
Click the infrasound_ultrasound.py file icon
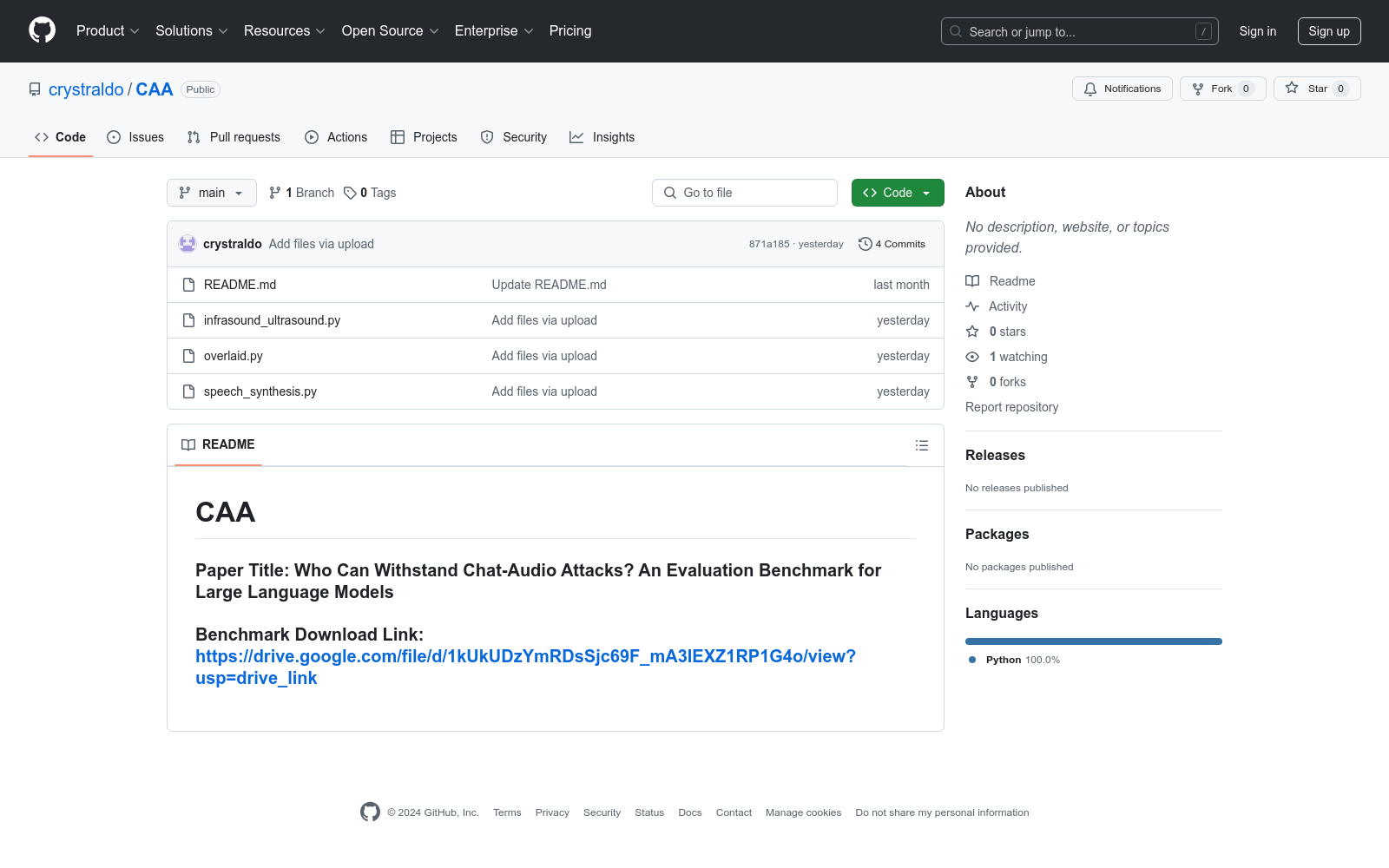pyautogui.click(x=188, y=320)
